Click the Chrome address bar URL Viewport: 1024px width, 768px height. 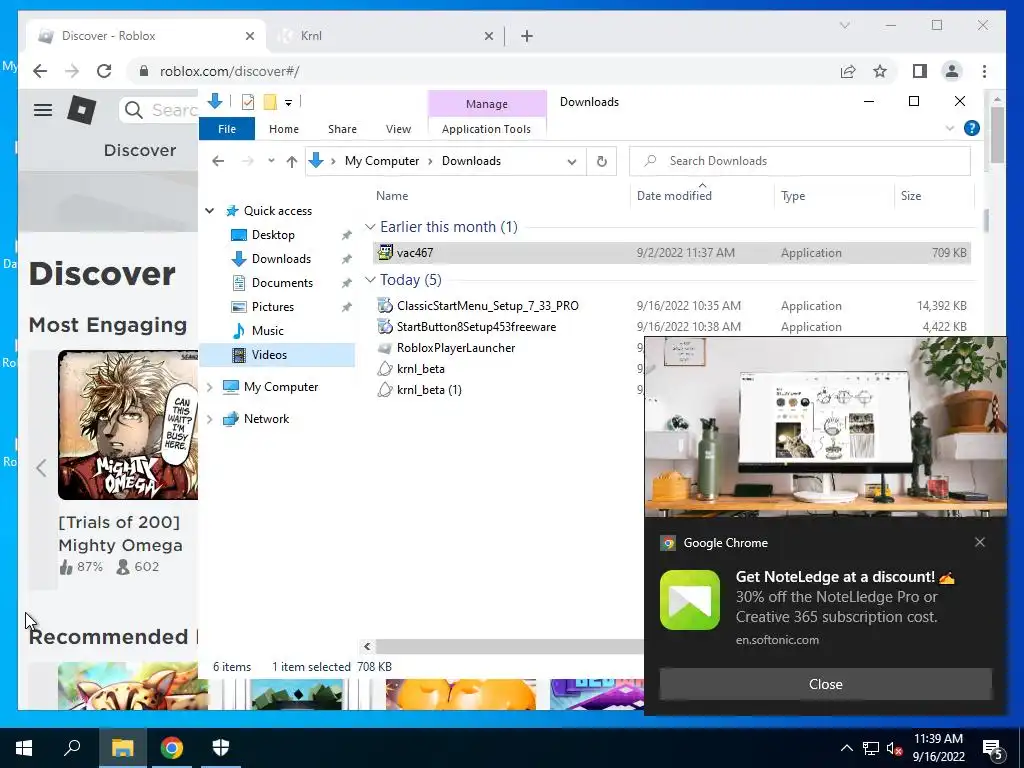[x=229, y=71]
